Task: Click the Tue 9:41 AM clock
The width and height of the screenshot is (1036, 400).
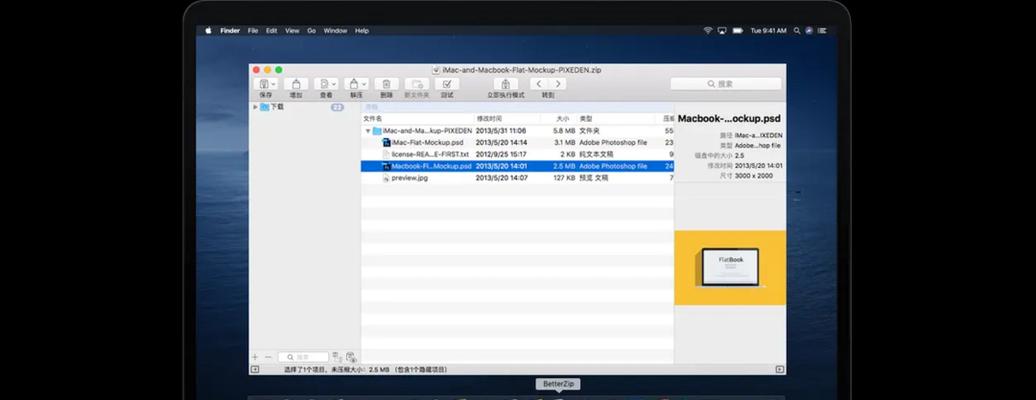Action: pyautogui.click(x=768, y=30)
